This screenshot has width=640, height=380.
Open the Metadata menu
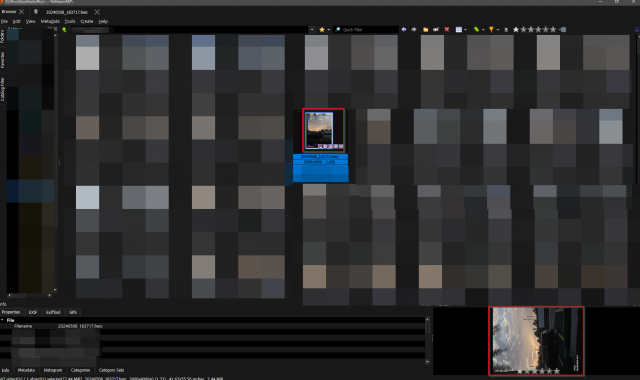coord(50,21)
